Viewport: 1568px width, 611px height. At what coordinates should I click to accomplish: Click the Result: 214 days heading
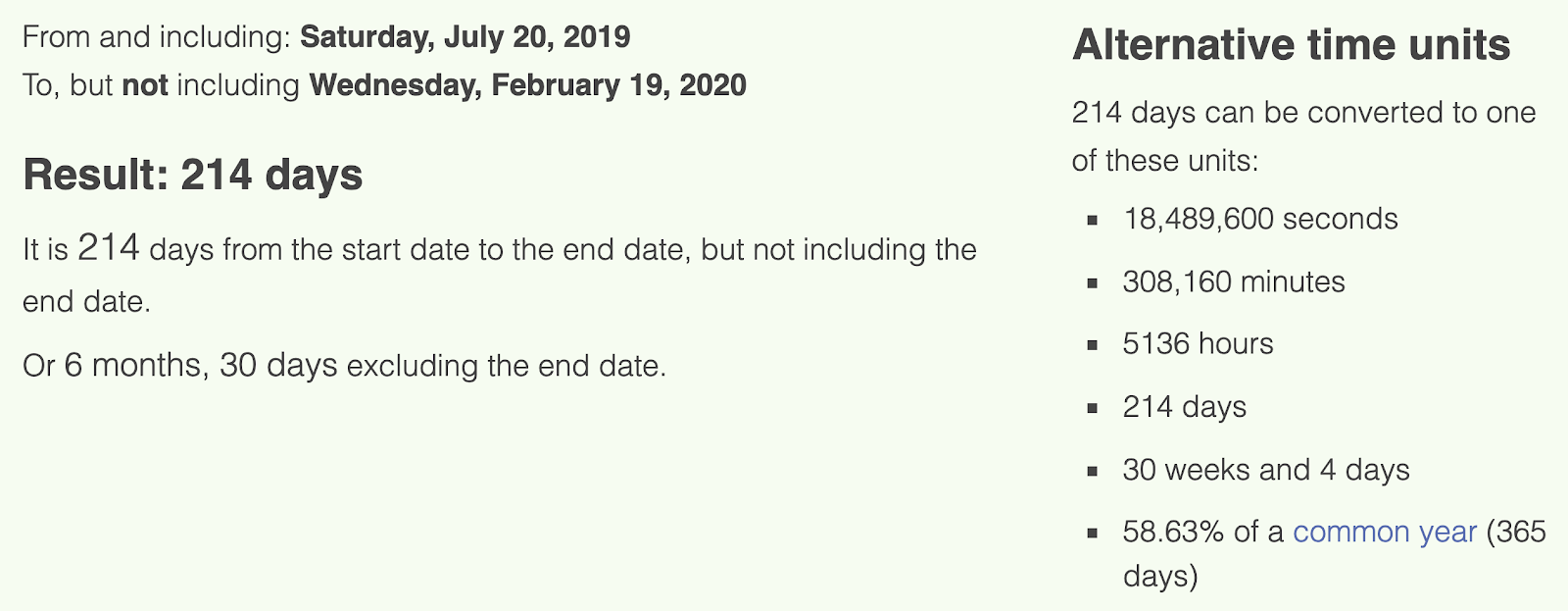click(x=193, y=176)
